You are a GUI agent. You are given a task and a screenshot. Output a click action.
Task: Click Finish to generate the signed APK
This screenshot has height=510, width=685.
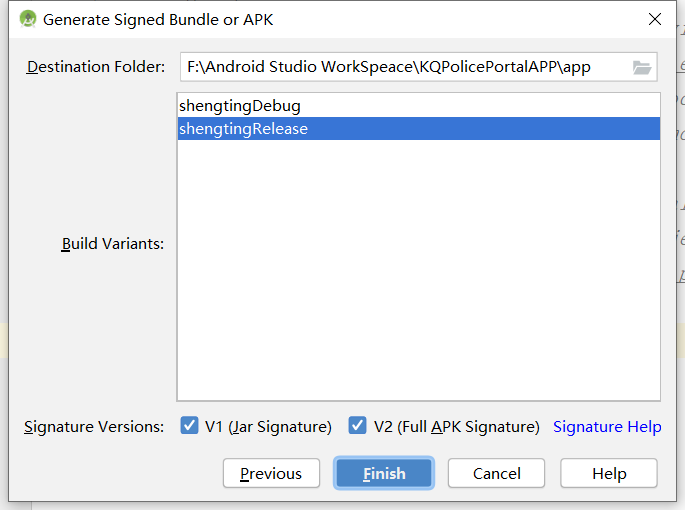tap(384, 473)
